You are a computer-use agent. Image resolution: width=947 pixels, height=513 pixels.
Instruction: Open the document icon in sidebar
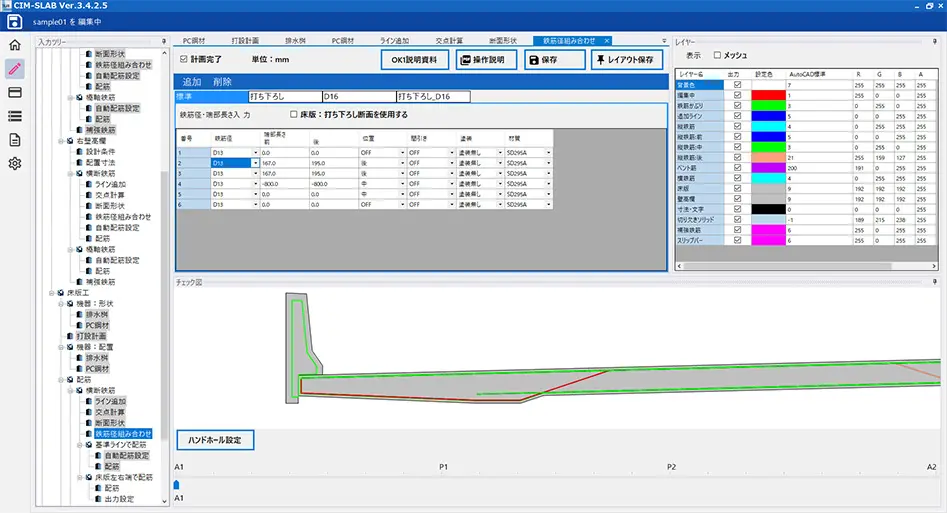point(14,140)
